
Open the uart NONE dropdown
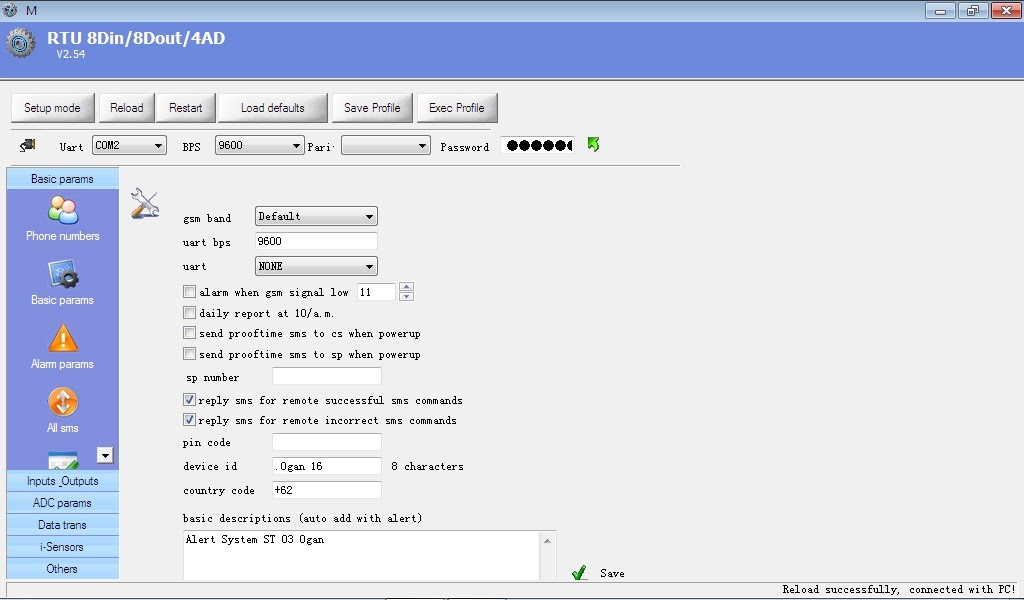point(316,266)
